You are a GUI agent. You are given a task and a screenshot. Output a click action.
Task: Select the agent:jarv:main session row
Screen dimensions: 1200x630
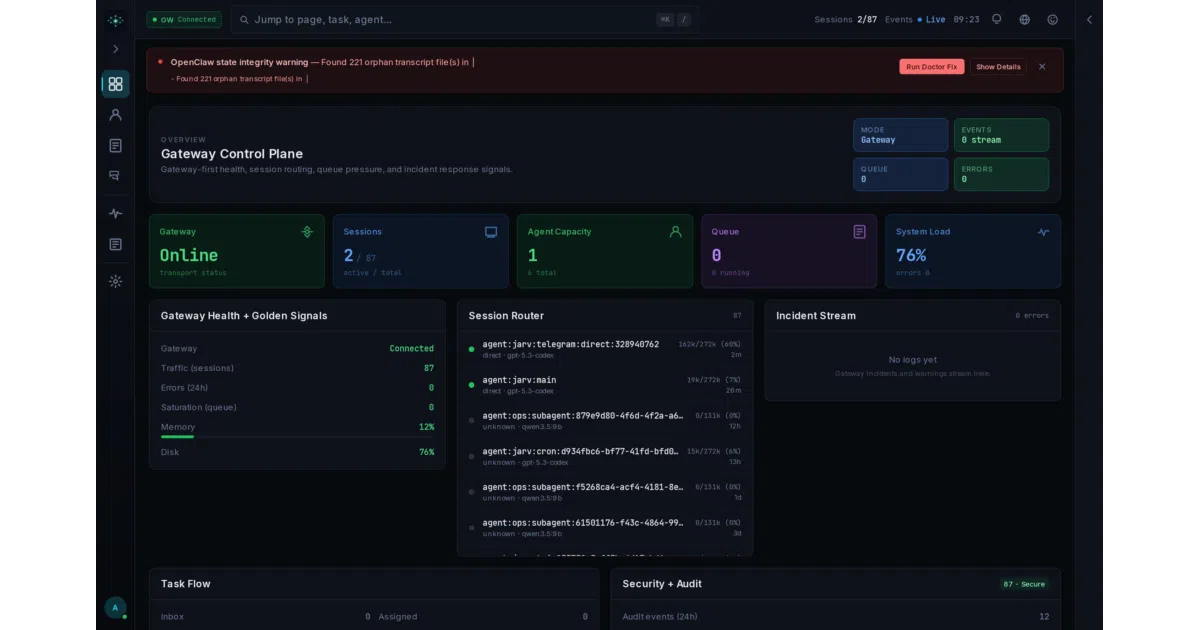605,385
